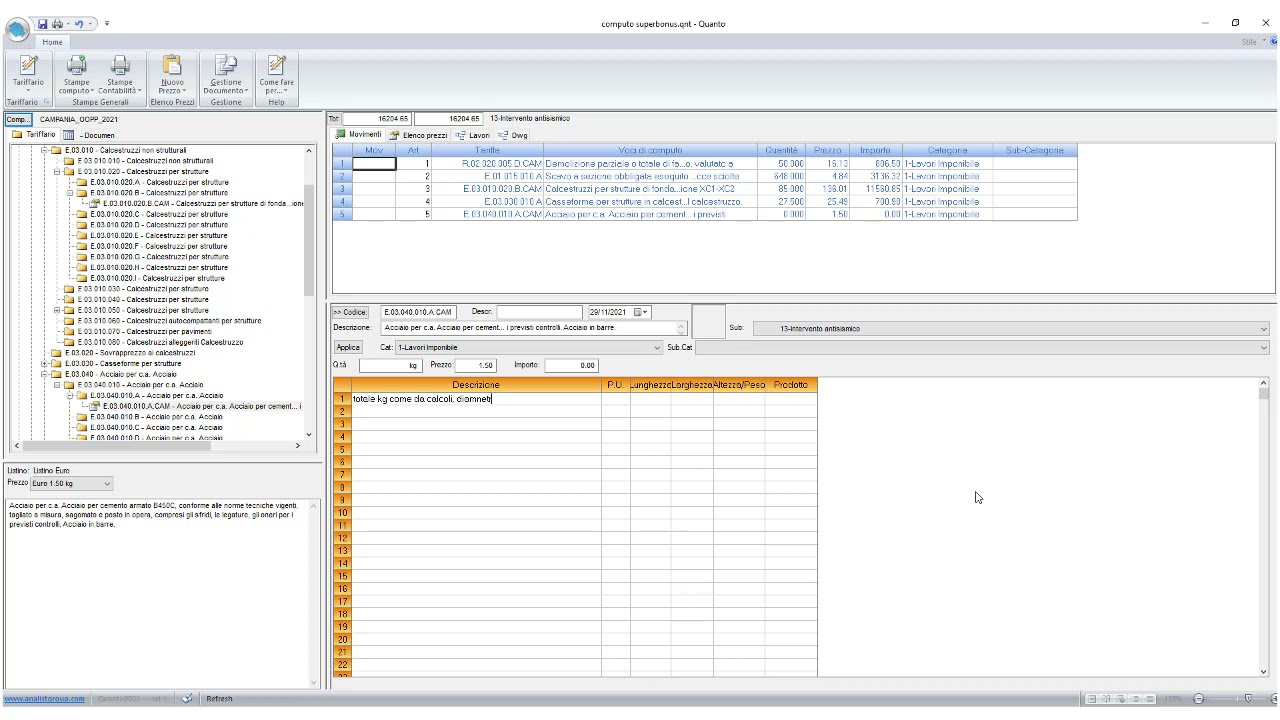Open the Tariffario ribbon tool
The height and width of the screenshot is (720, 1280).
click(28, 74)
